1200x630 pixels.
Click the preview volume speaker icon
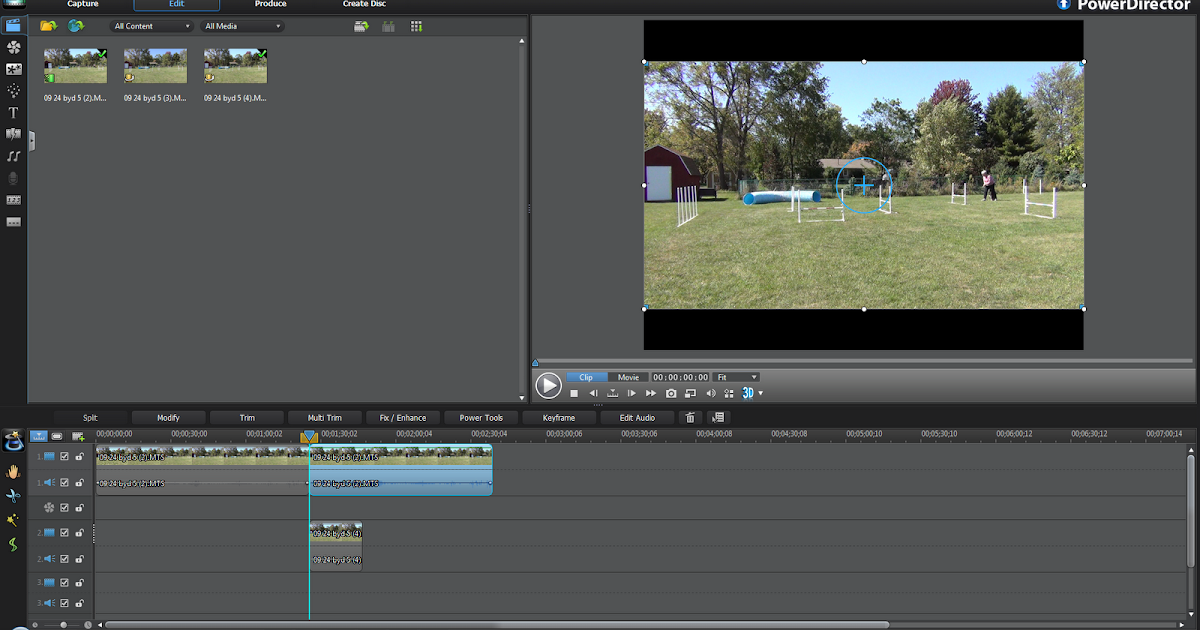click(x=711, y=393)
